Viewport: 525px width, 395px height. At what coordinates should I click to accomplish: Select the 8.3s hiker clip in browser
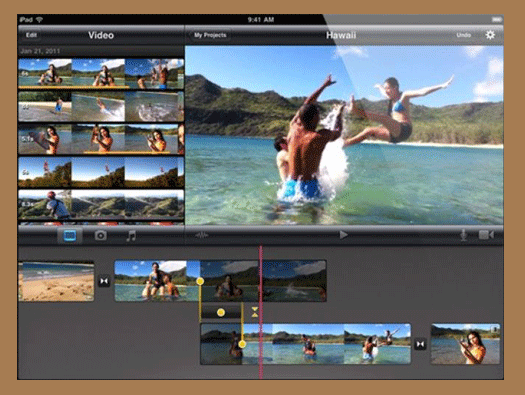tap(101, 205)
